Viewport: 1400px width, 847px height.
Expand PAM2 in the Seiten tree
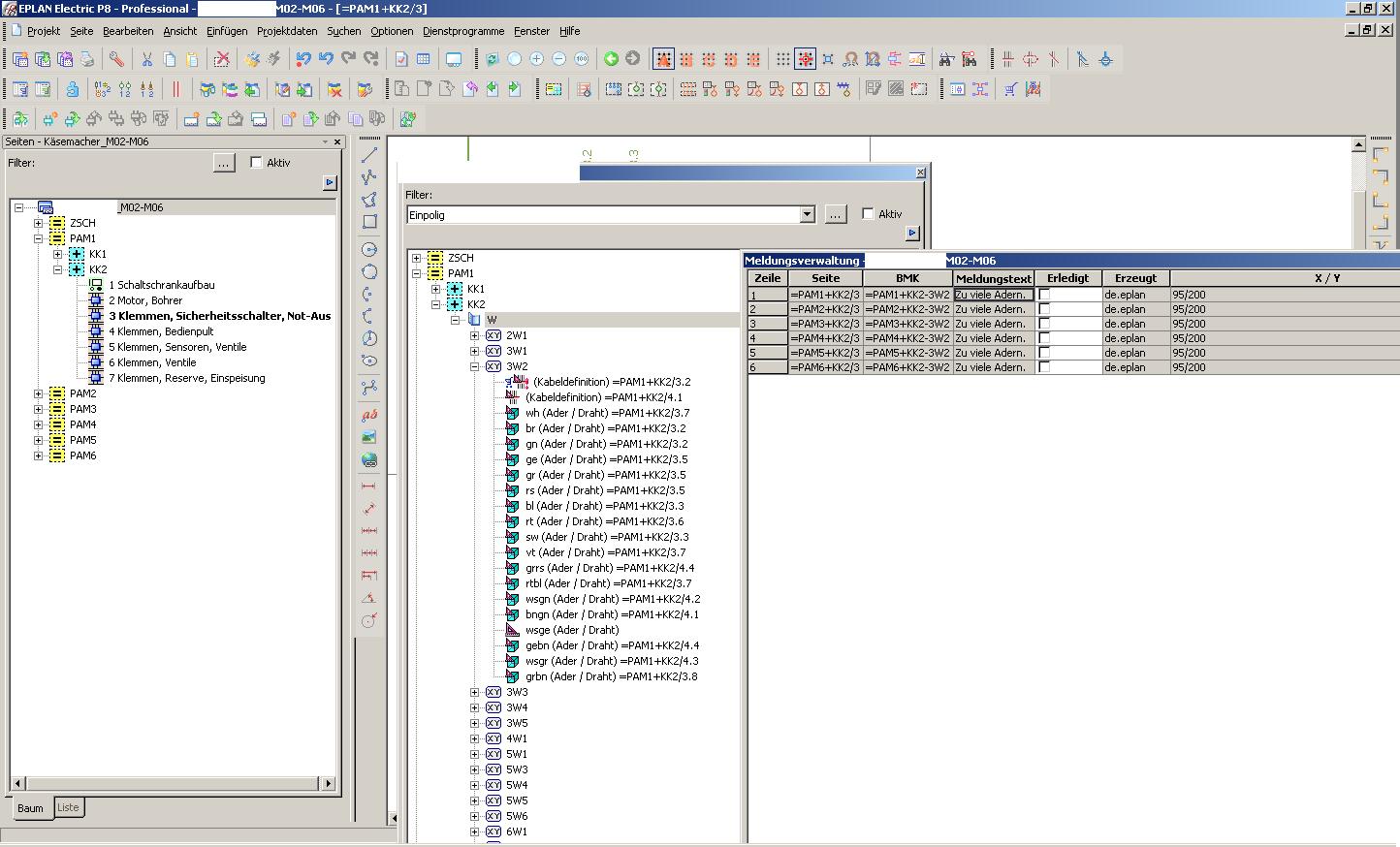point(38,393)
